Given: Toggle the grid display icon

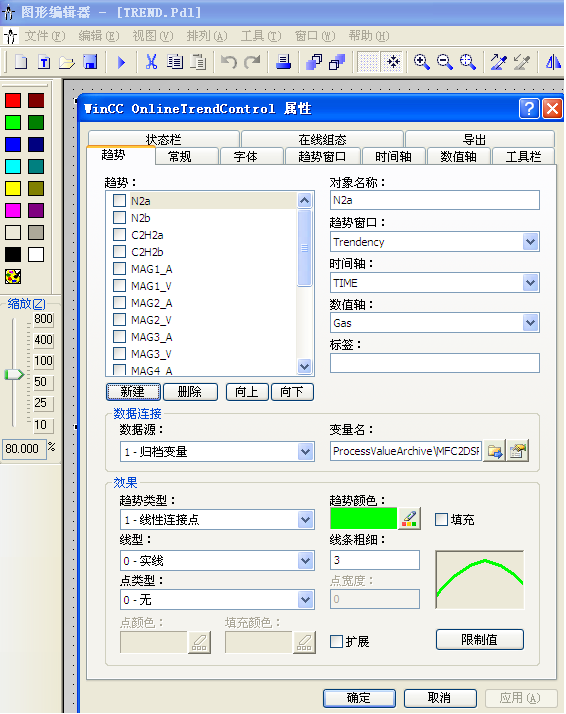Looking at the screenshot, I should pyautogui.click(x=368, y=62).
